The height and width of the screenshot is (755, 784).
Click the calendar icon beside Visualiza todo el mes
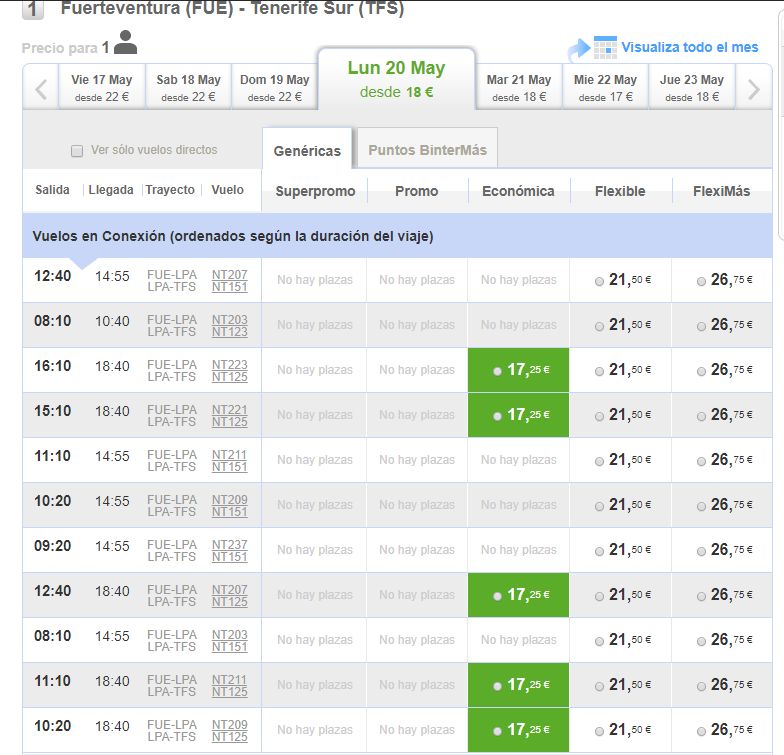605,48
